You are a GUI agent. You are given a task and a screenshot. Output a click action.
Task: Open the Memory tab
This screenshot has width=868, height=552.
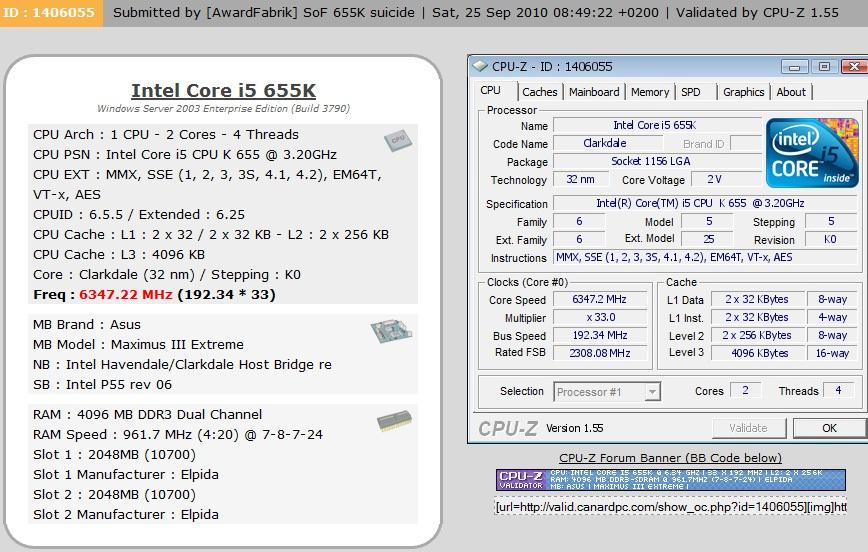[650, 92]
